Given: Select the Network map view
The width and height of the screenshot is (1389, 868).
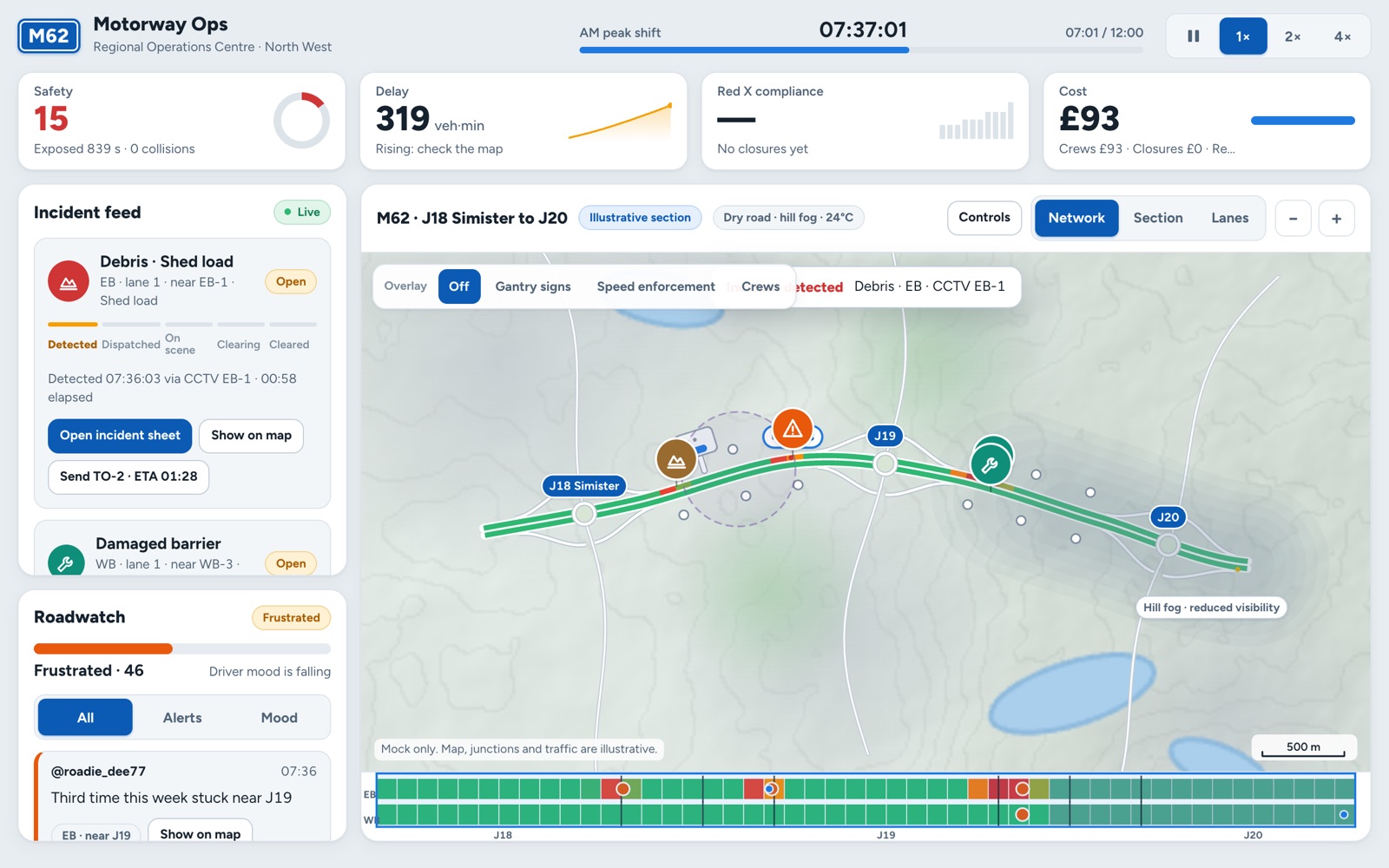Looking at the screenshot, I should (x=1076, y=218).
